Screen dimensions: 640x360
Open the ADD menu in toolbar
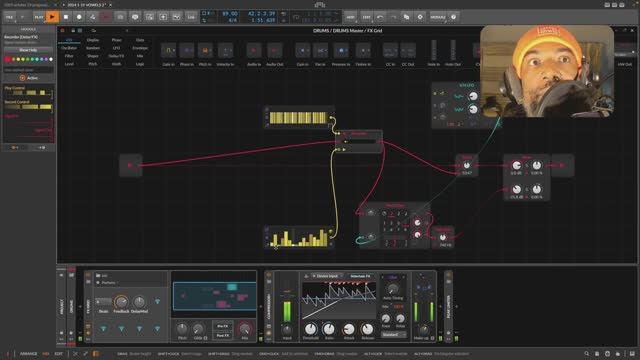(350, 17)
